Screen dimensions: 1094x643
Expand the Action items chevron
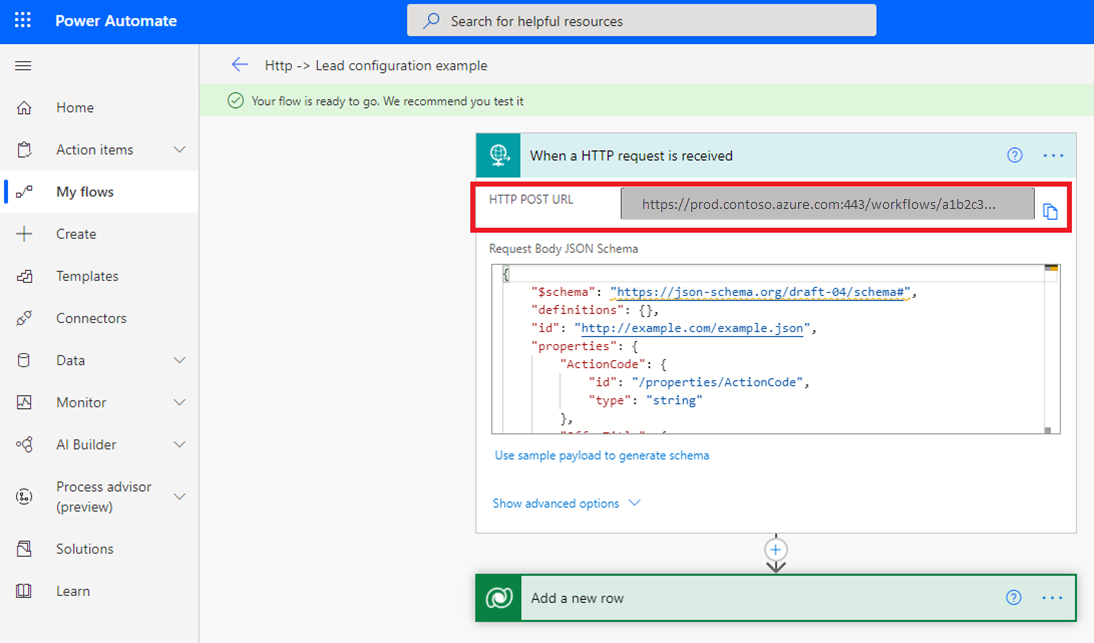click(179, 149)
